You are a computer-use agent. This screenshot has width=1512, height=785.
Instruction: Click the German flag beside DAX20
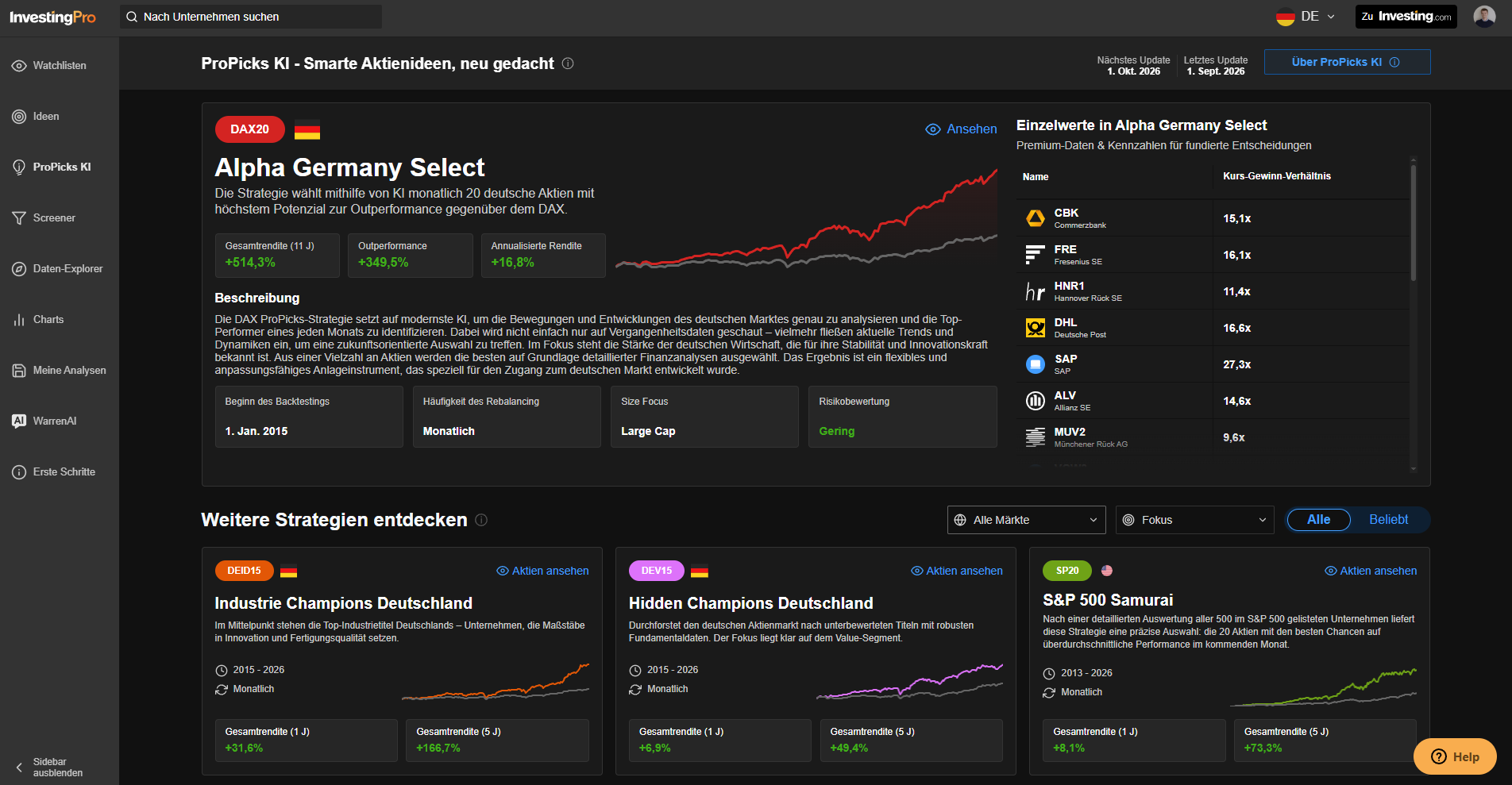(307, 130)
